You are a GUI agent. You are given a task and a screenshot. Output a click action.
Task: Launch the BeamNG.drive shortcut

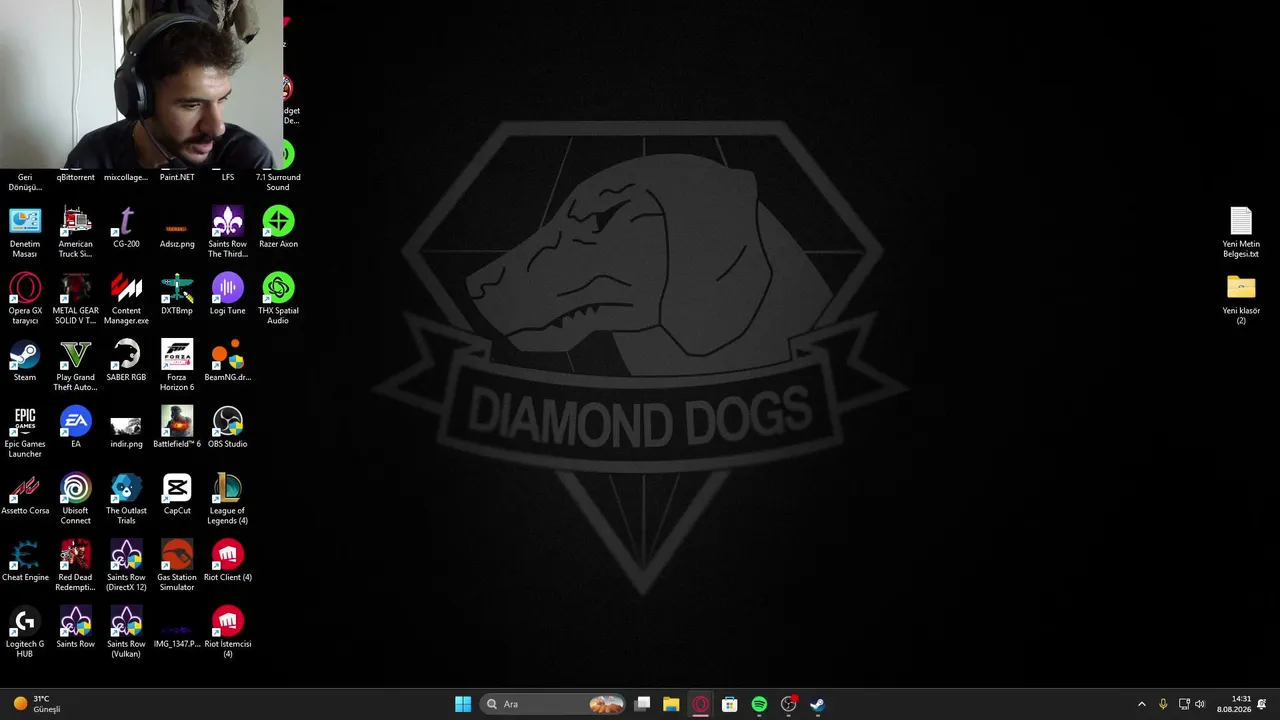[228, 361]
